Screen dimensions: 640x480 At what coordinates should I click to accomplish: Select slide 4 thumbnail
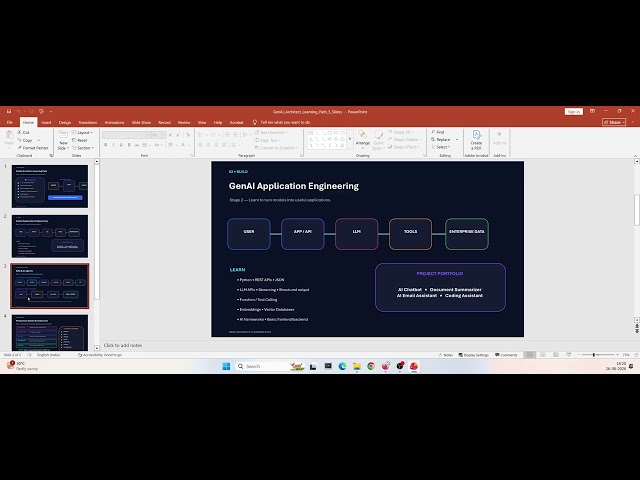tap(50, 332)
